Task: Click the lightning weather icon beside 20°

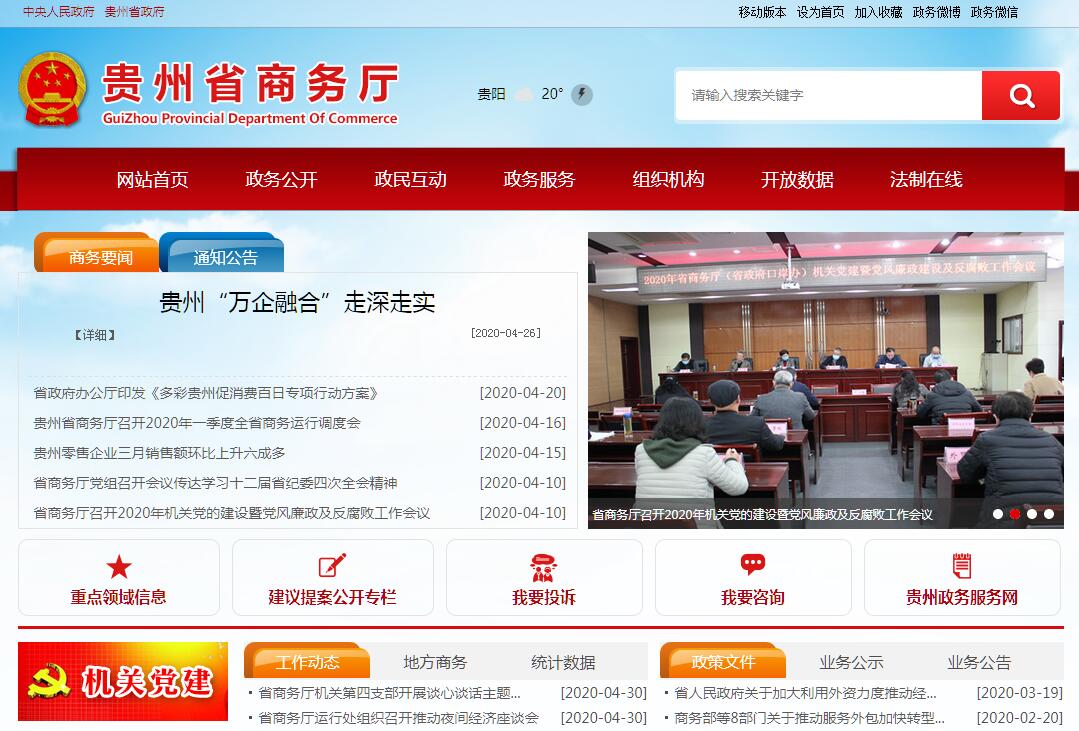Action: click(582, 95)
